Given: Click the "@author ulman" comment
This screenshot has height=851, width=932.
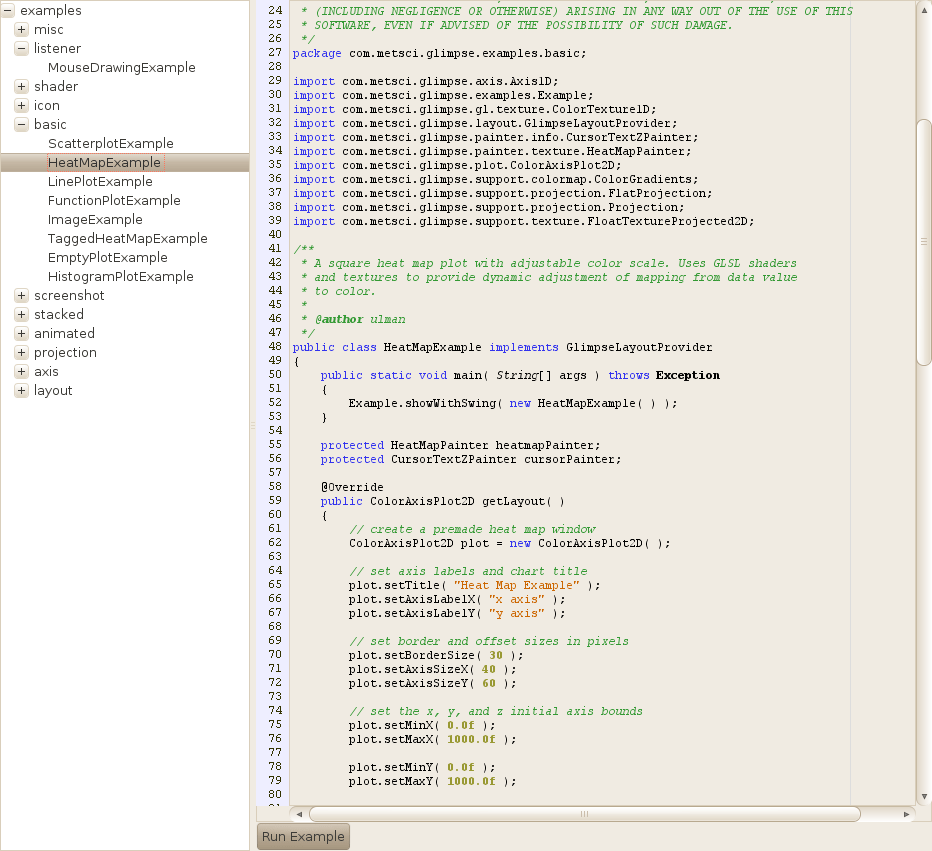Looking at the screenshot, I should tap(360, 320).
